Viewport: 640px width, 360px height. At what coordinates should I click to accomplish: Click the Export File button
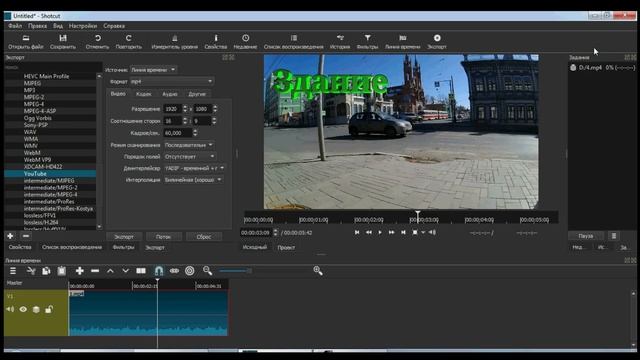(x=124, y=236)
